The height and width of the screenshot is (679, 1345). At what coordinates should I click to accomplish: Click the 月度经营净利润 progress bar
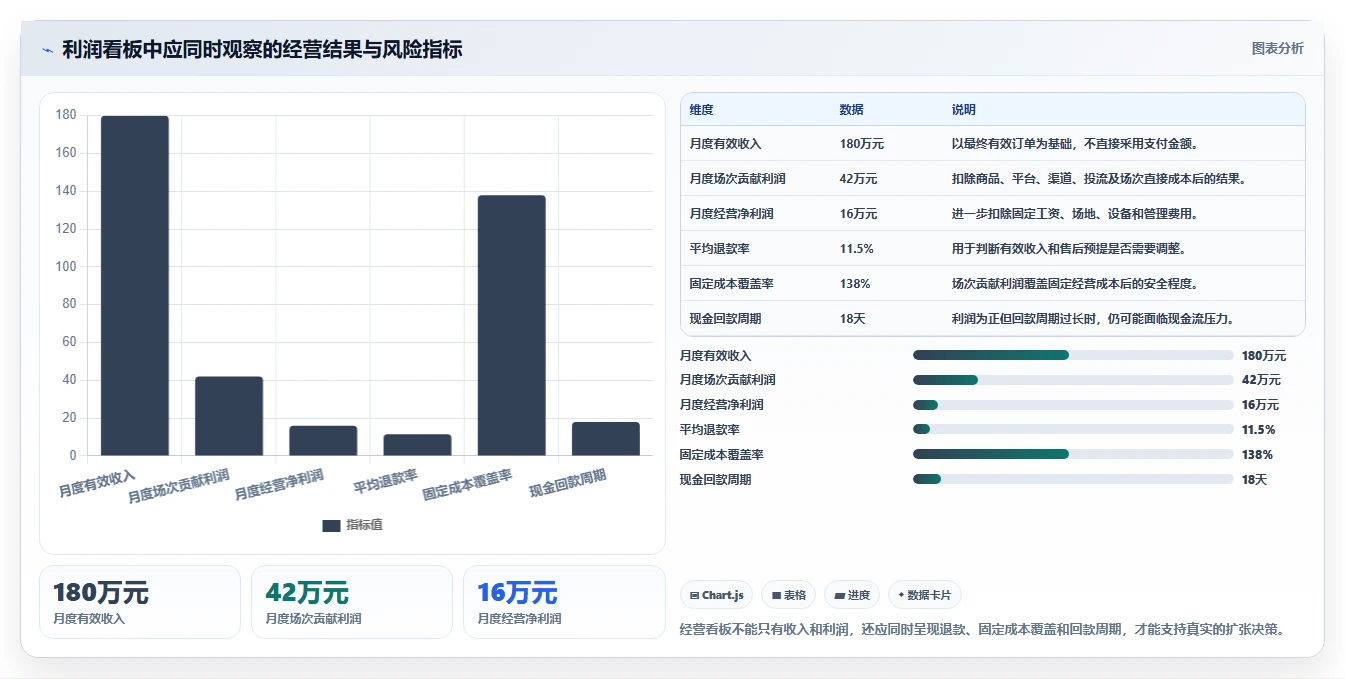click(x=1073, y=405)
